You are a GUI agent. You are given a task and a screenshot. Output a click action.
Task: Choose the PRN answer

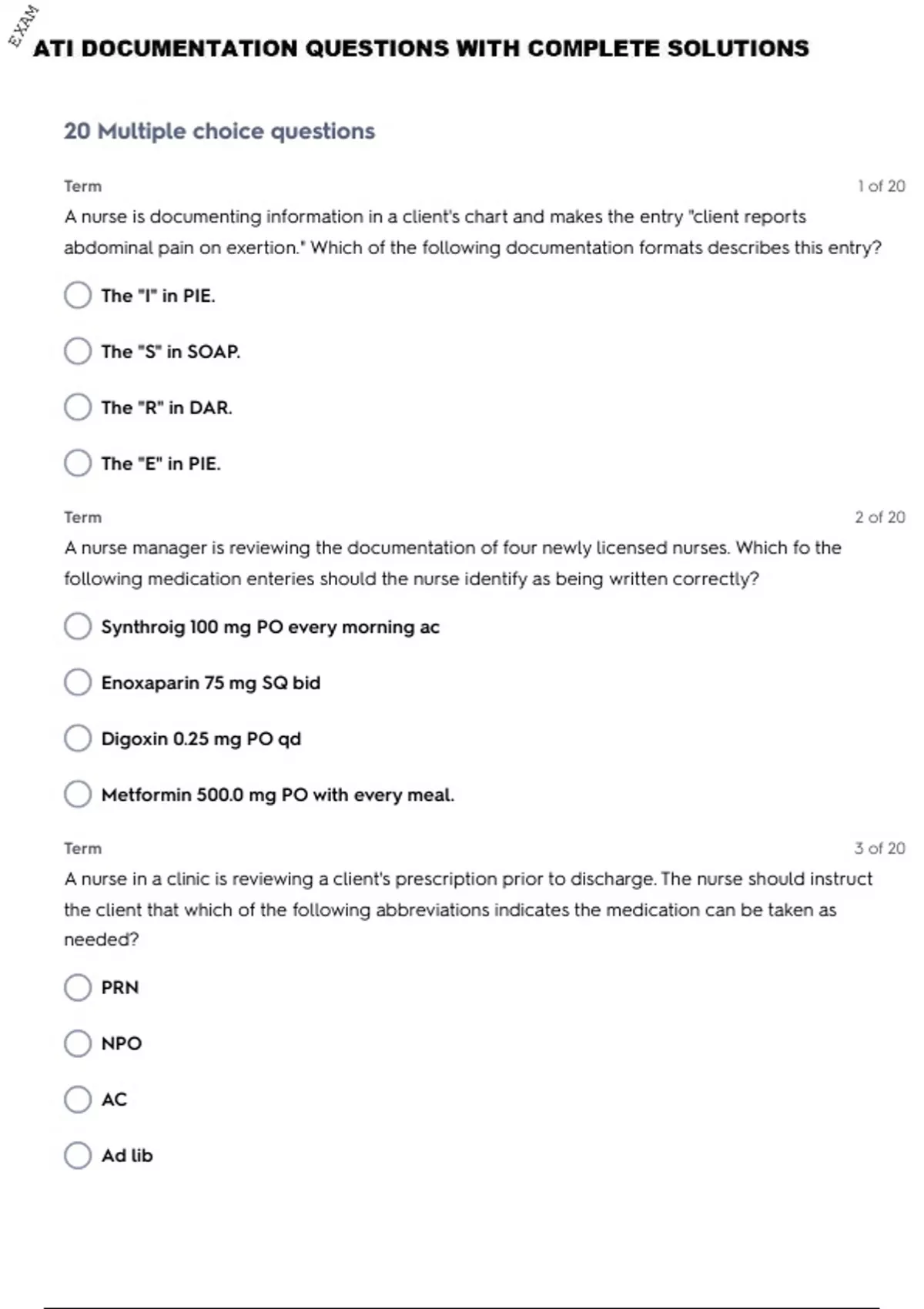78,987
